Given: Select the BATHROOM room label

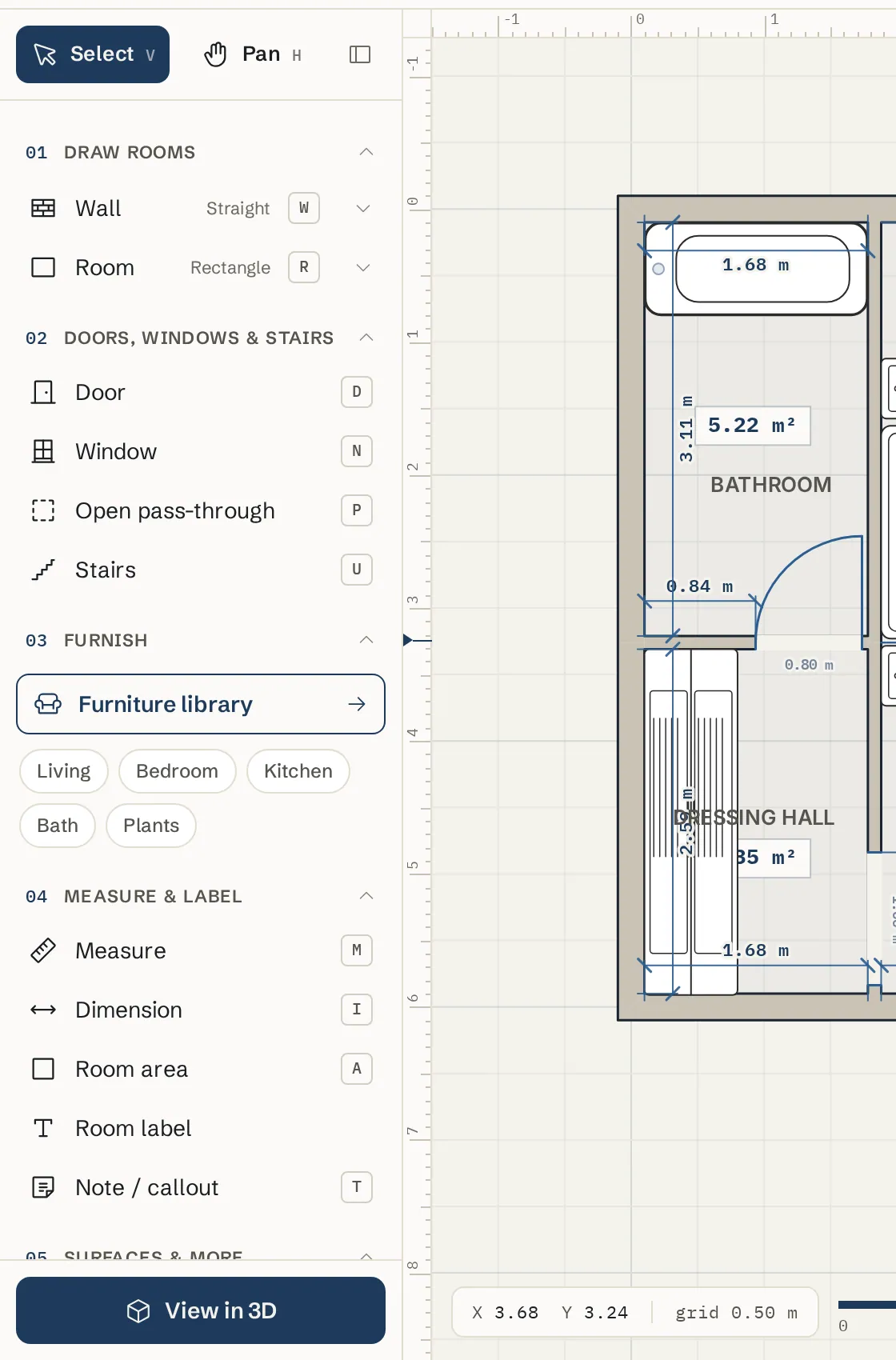Looking at the screenshot, I should (x=771, y=485).
